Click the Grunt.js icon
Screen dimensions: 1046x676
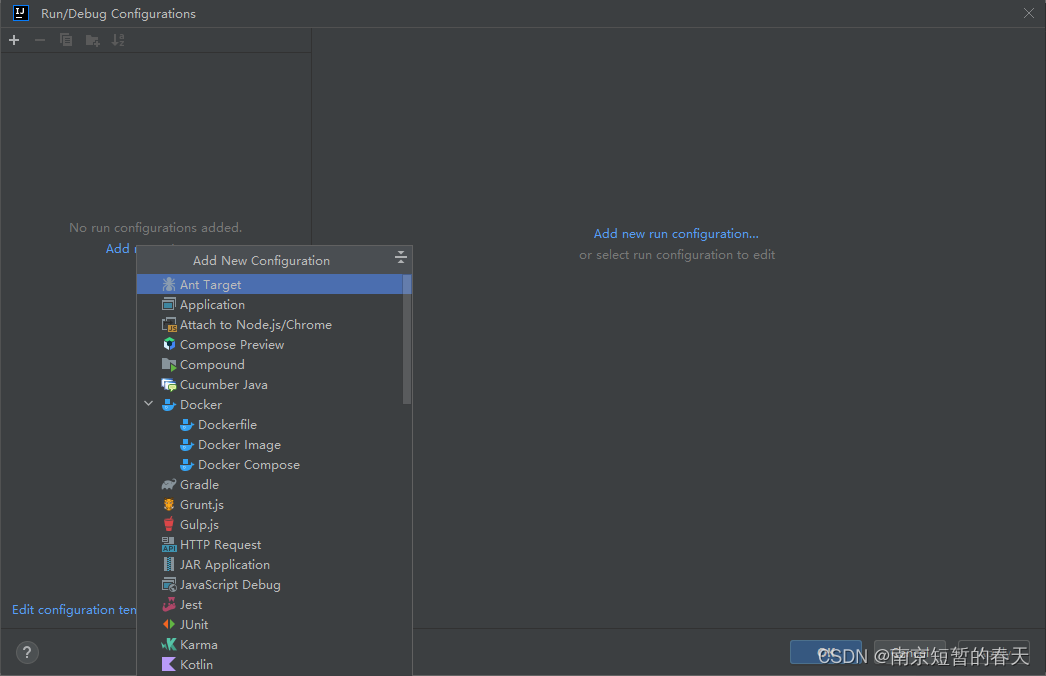point(169,504)
